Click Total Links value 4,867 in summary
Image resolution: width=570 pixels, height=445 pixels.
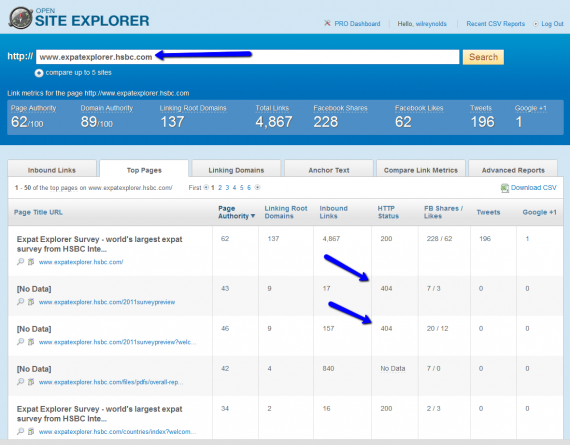[x=274, y=122]
